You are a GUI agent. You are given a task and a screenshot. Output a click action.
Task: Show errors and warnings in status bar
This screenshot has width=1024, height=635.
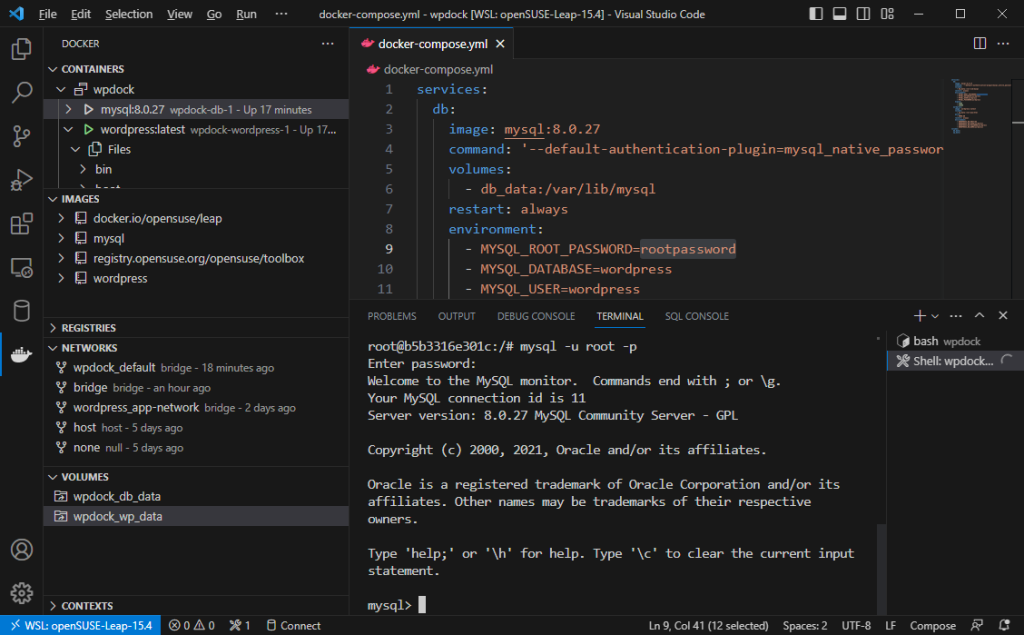click(192, 625)
